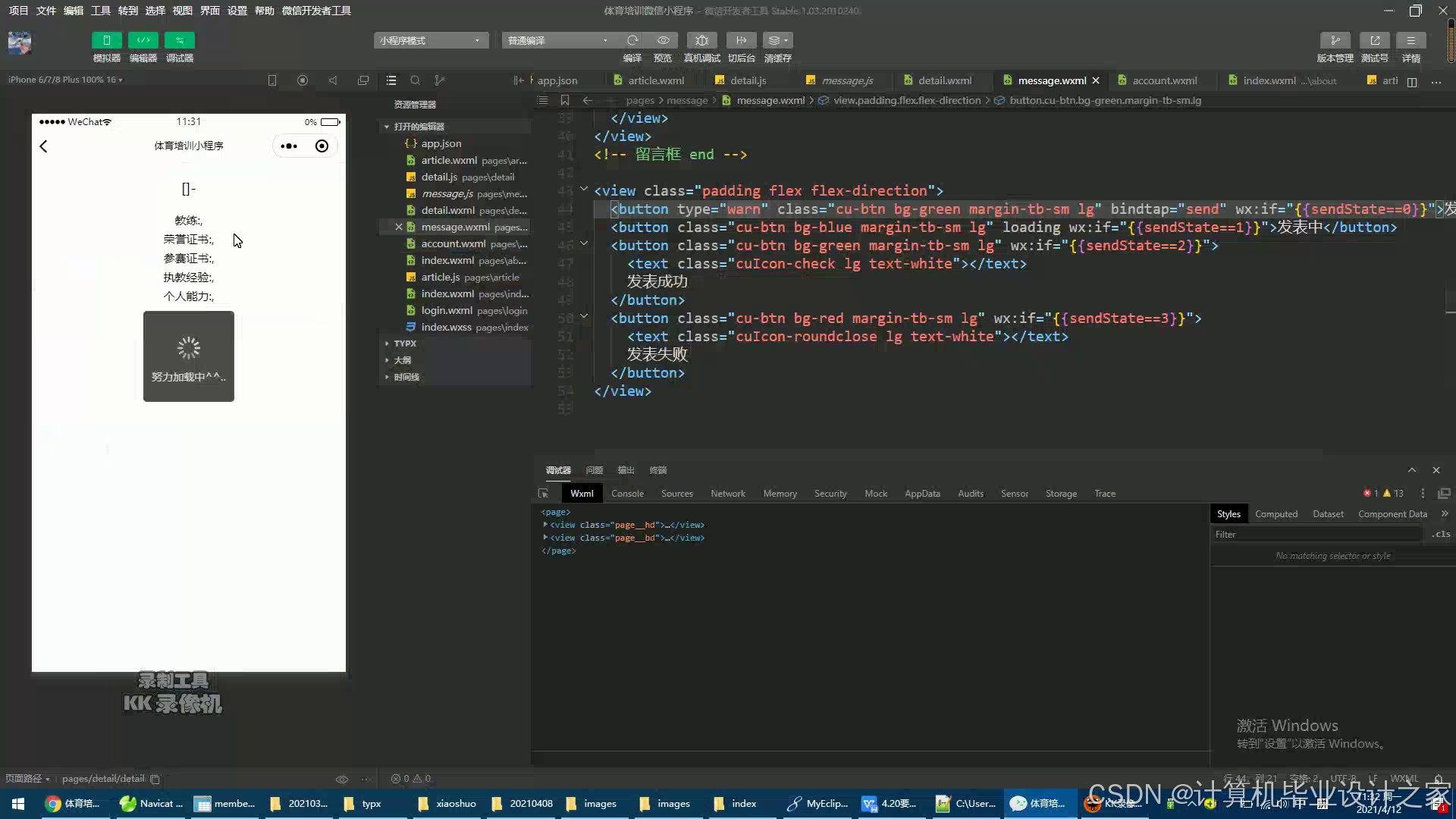Expand page__hd view node
This screenshot has width=1456, height=819.
point(545,525)
